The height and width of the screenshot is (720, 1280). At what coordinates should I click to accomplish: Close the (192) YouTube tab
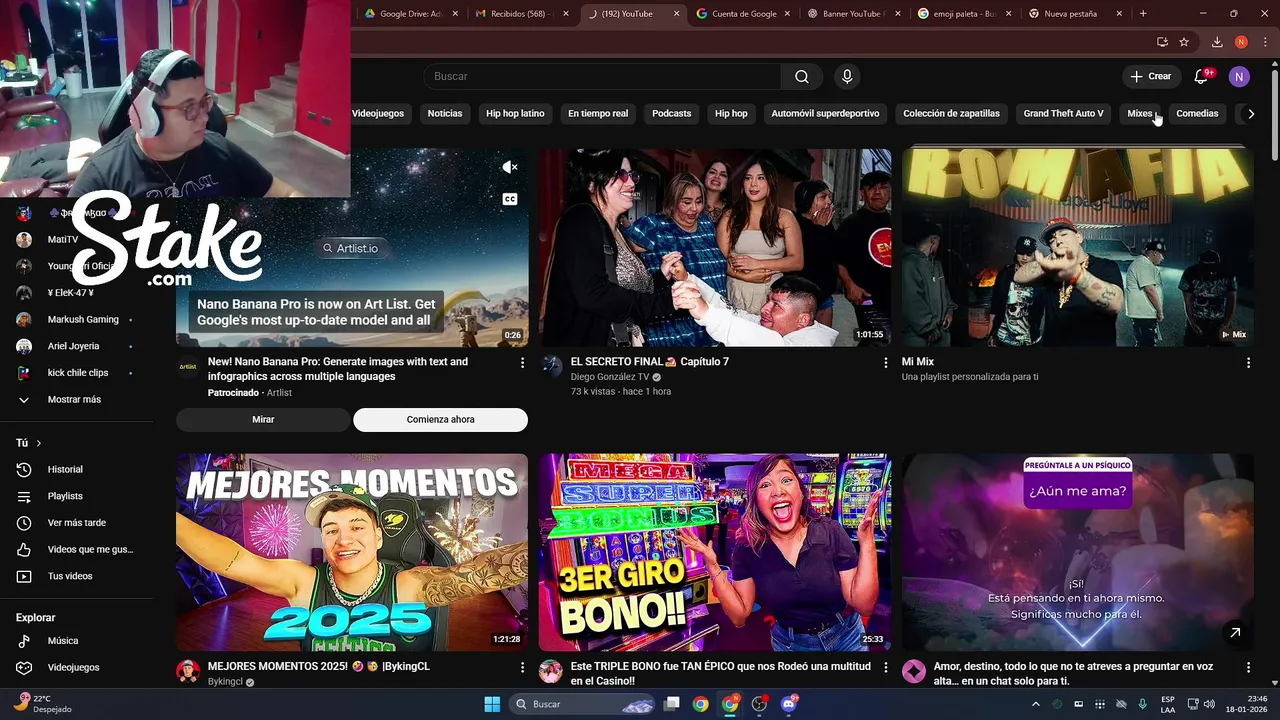pyautogui.click(x=677, y=14)
